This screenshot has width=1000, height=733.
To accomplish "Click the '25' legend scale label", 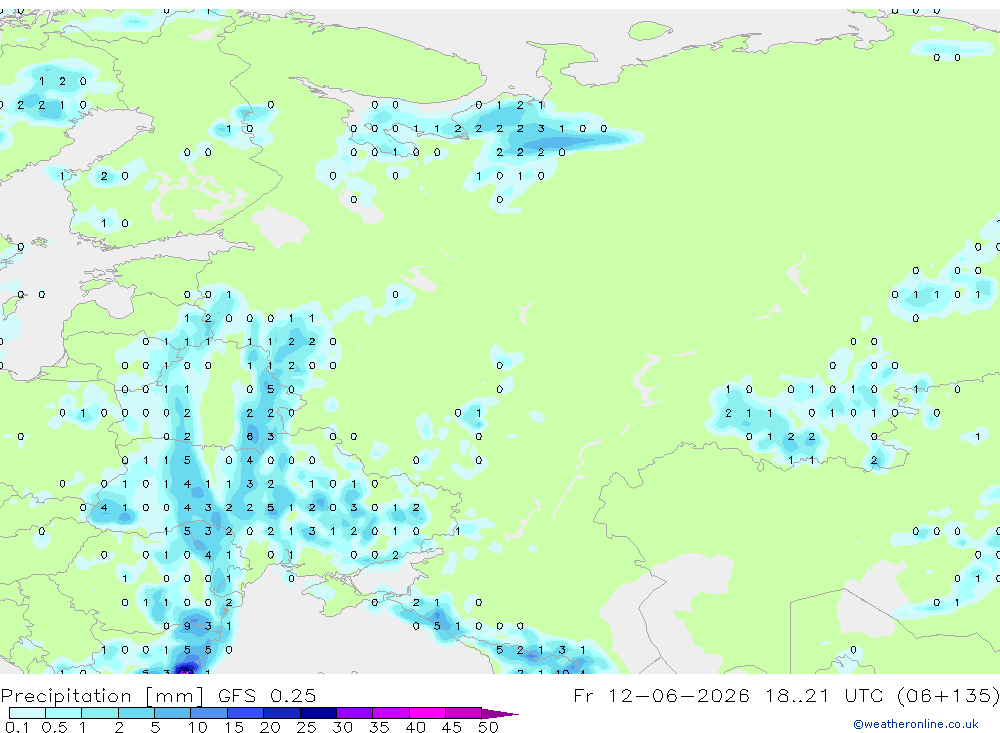I will point(306,727).
